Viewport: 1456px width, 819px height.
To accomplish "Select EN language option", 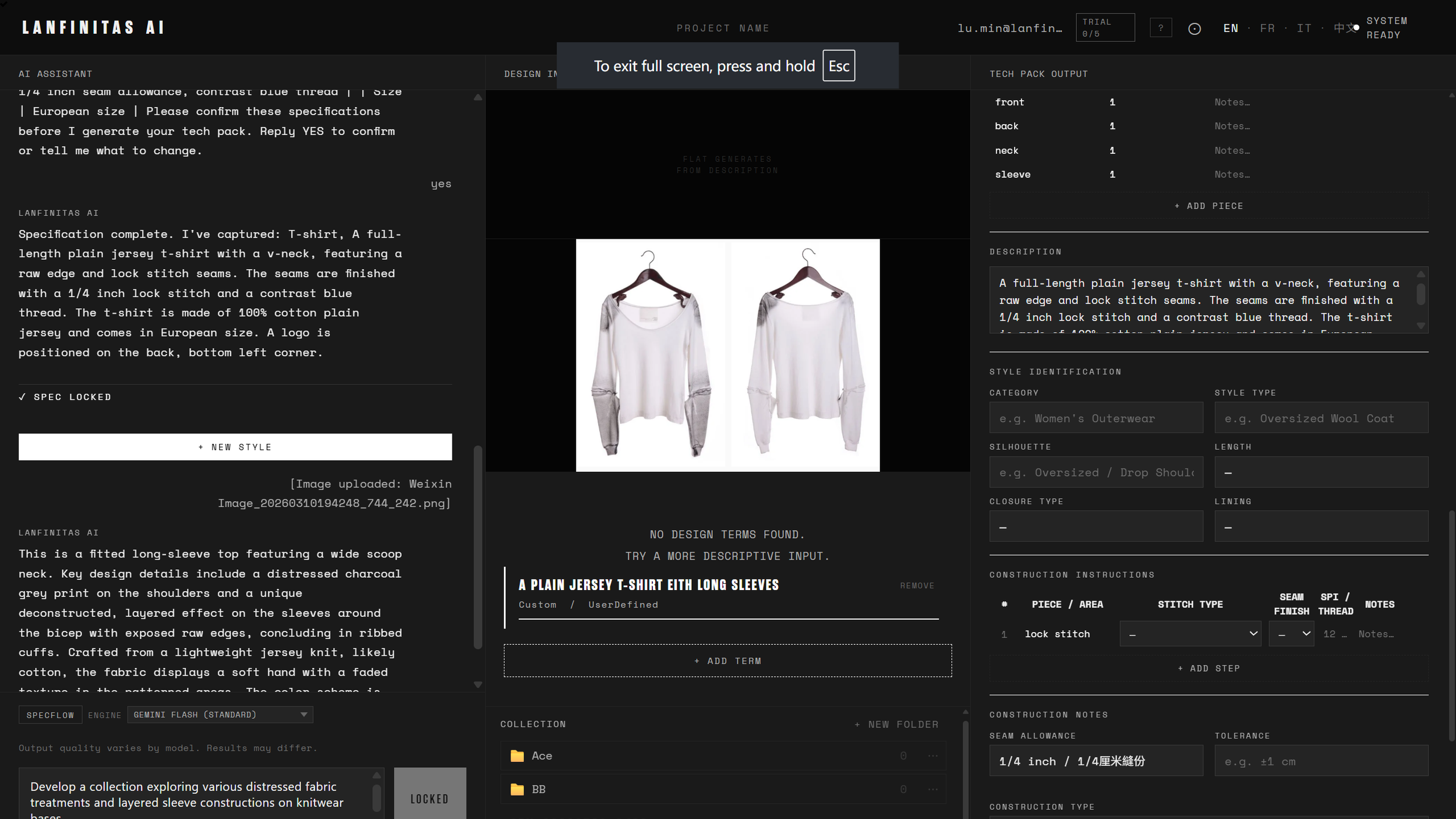I will point(1230,28).
